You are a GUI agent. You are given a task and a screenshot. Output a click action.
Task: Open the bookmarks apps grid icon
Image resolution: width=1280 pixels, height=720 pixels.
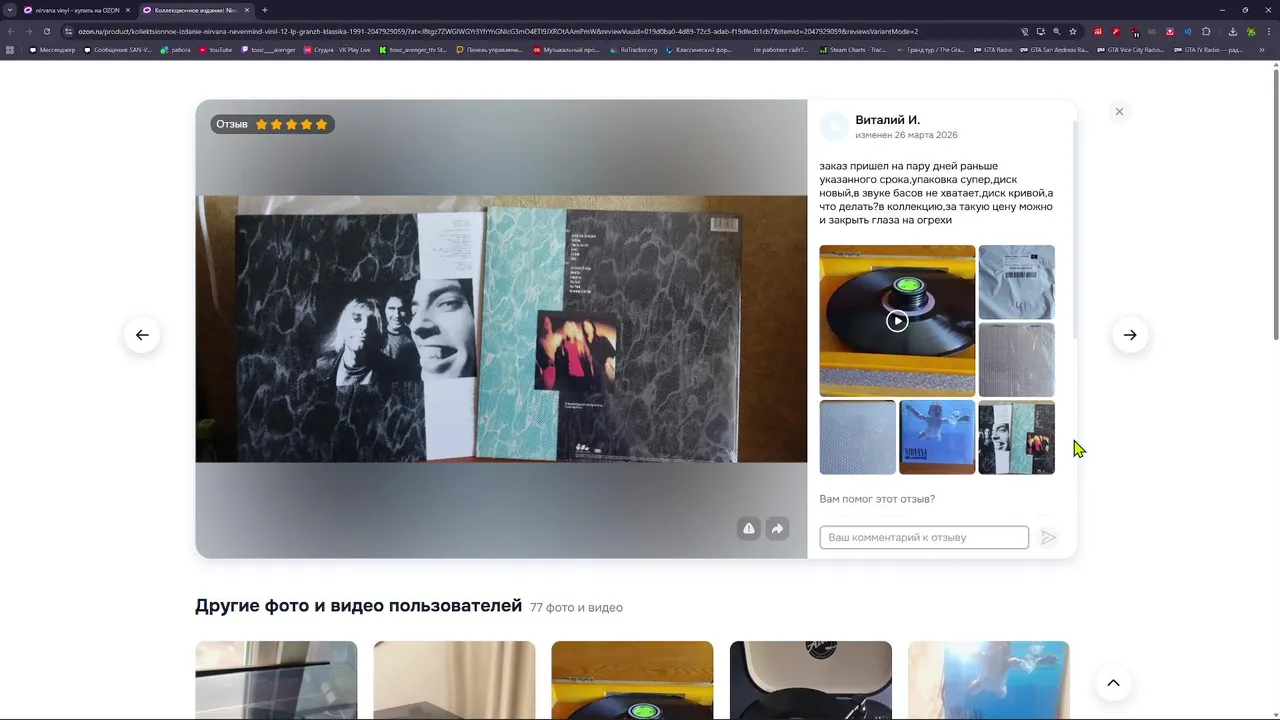point(11,50)
